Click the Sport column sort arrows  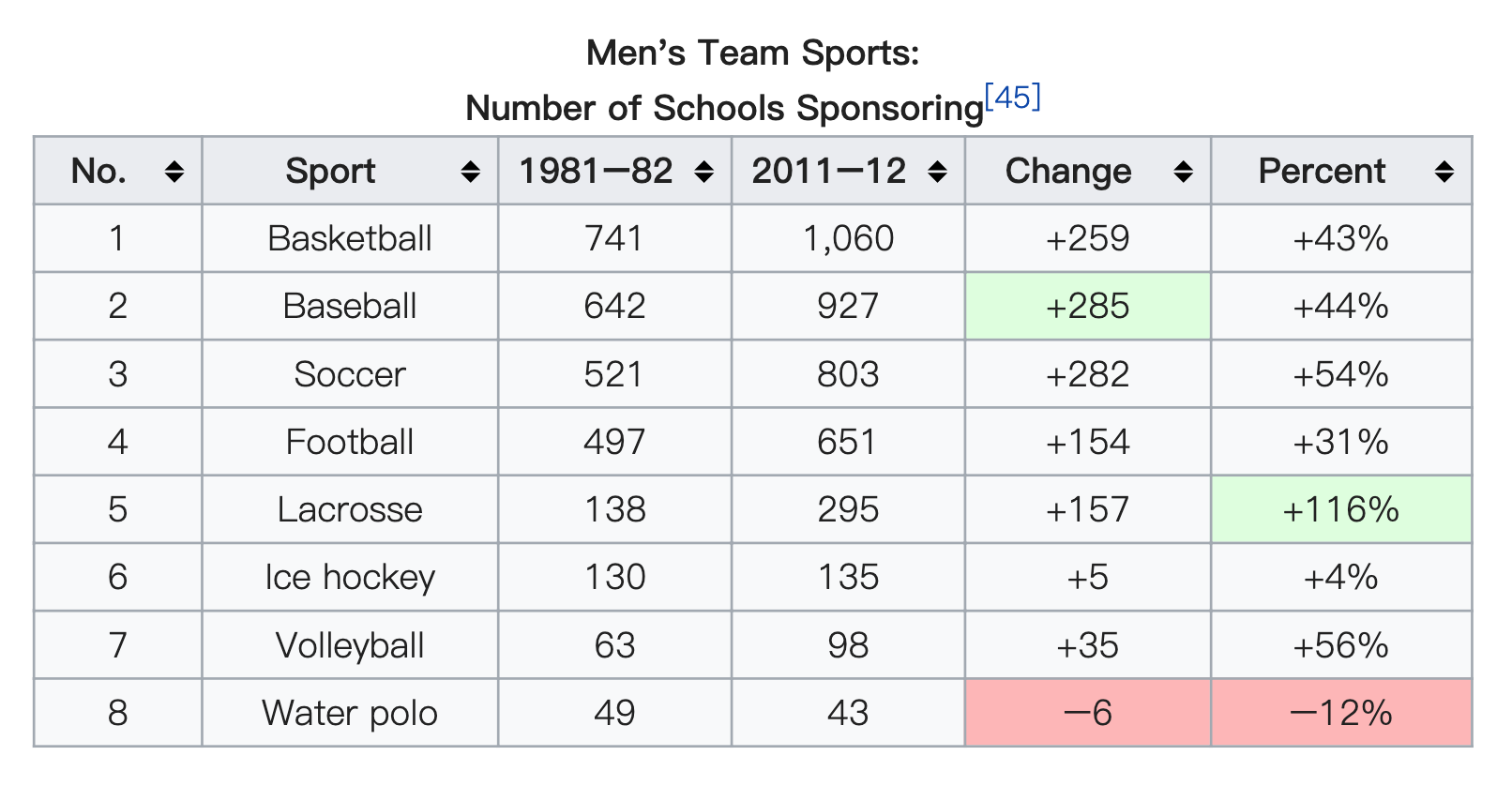tap(470, 172)
